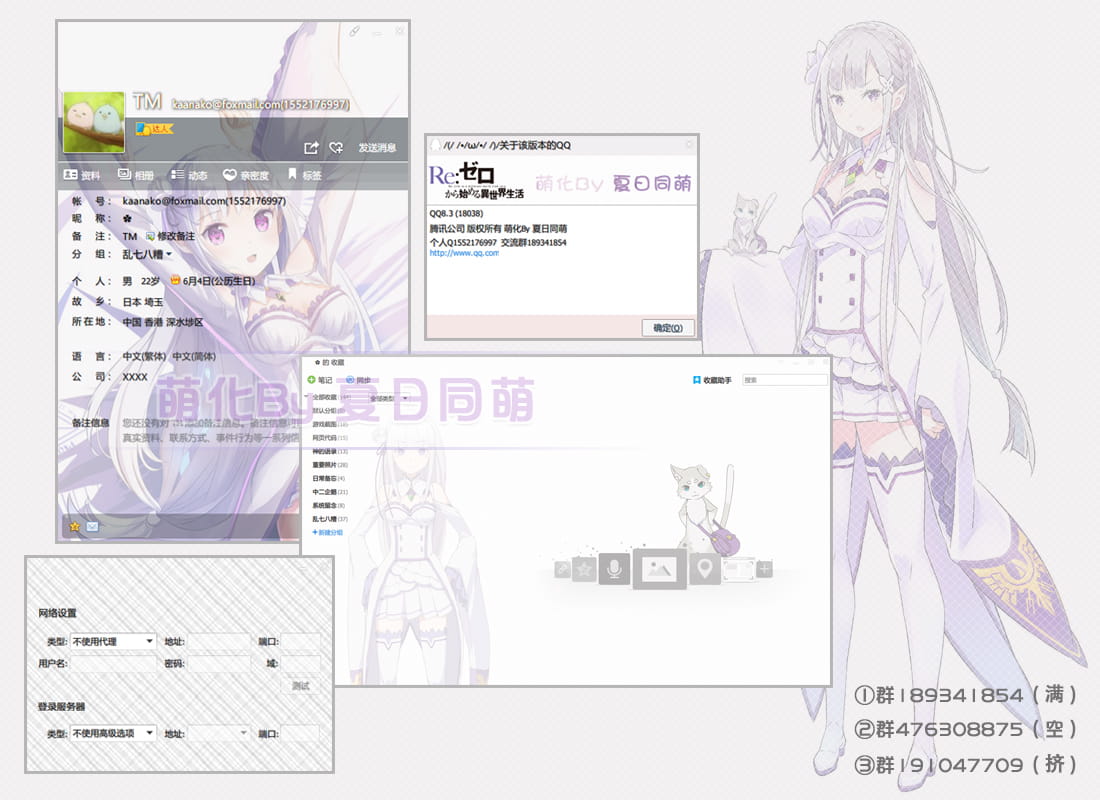Collapse the 全部收藏 tree arrow
Screen dimensions: 1100x800
(308, 397)
